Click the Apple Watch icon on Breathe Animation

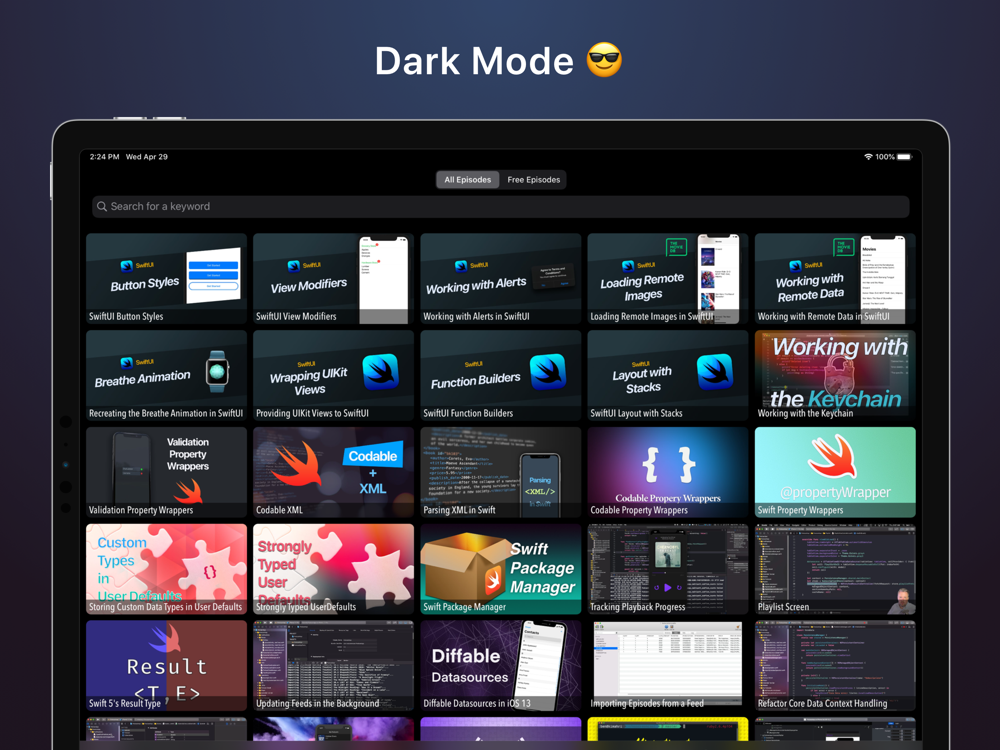point(217,371)
